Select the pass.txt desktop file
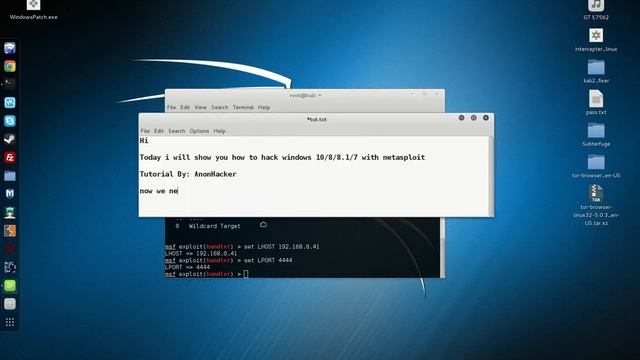This screenshot has height=360, width=640. (x=596, y=102)
